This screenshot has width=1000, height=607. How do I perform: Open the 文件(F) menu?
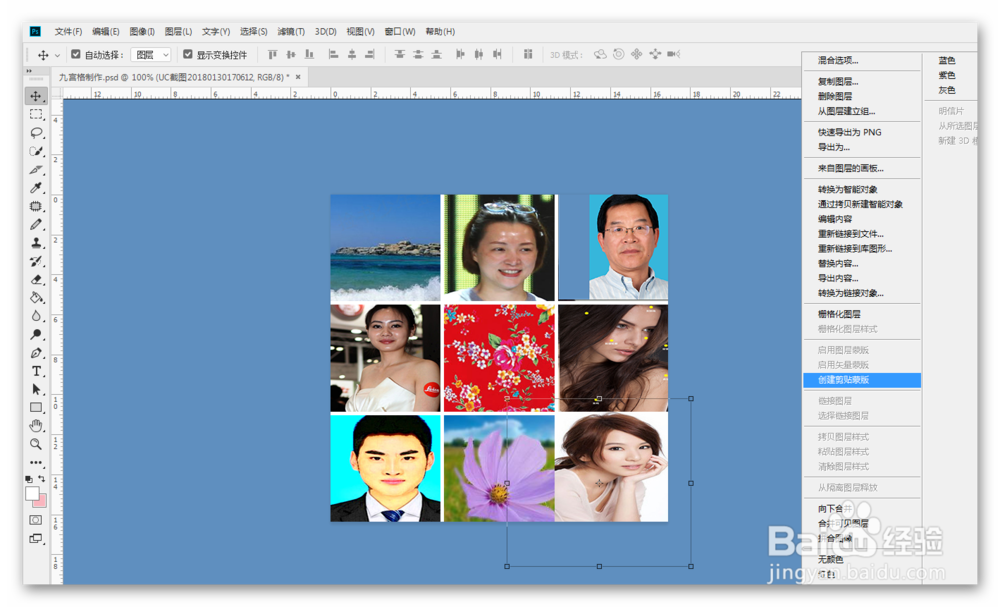(x=68, y=31)
